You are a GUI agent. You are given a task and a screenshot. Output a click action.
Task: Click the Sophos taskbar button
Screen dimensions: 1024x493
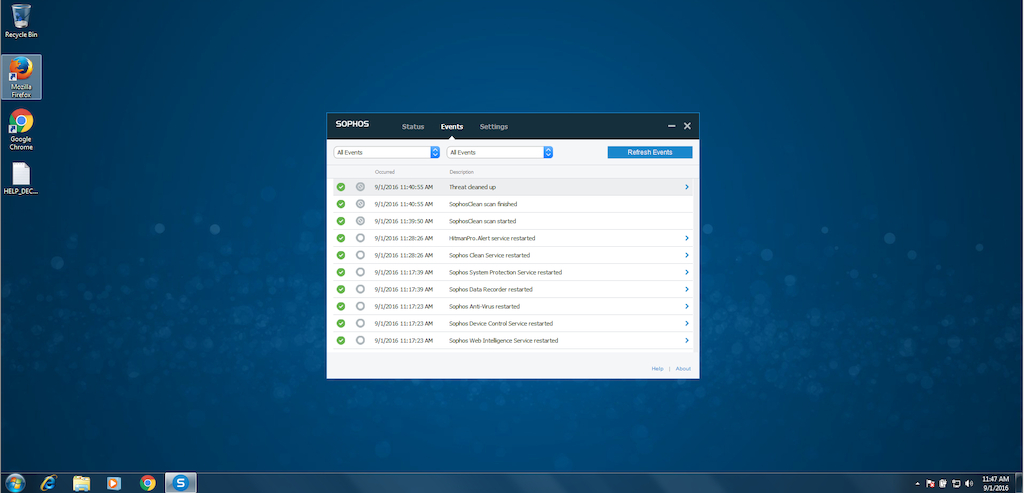tap(181, 483)
